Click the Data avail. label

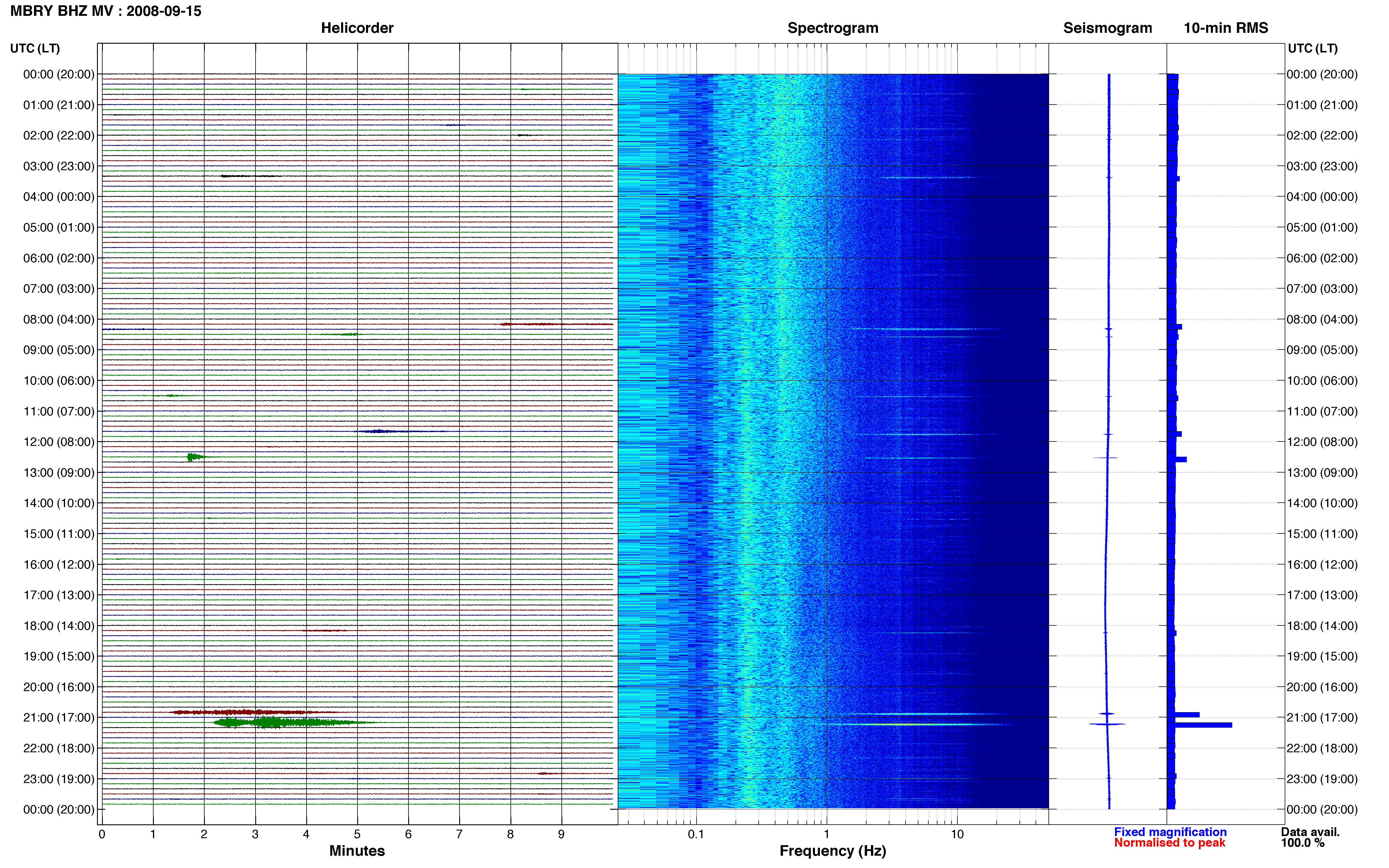tap(1310, 832)
